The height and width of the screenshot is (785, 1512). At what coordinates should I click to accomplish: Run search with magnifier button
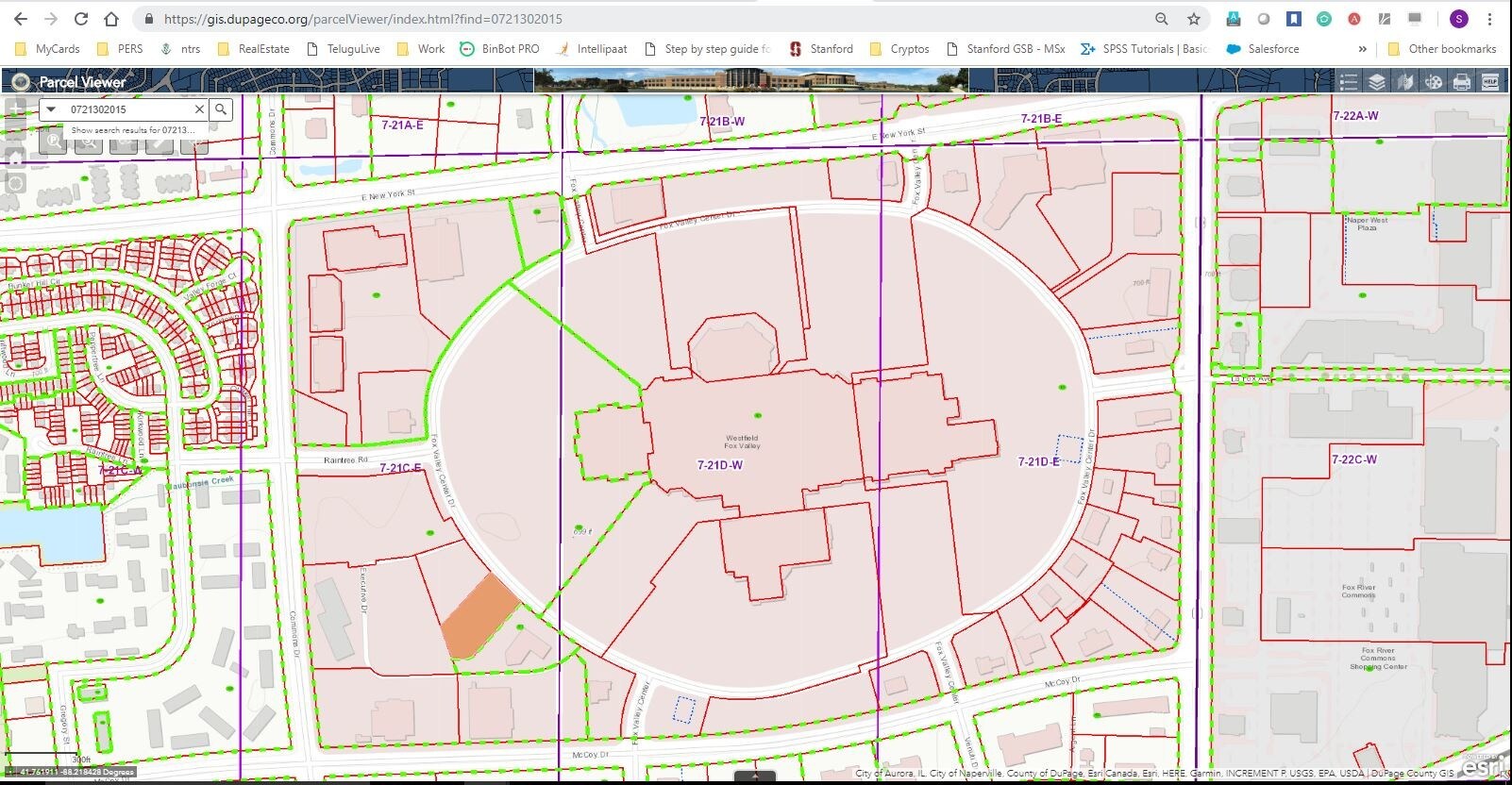(x=221, y=109)
